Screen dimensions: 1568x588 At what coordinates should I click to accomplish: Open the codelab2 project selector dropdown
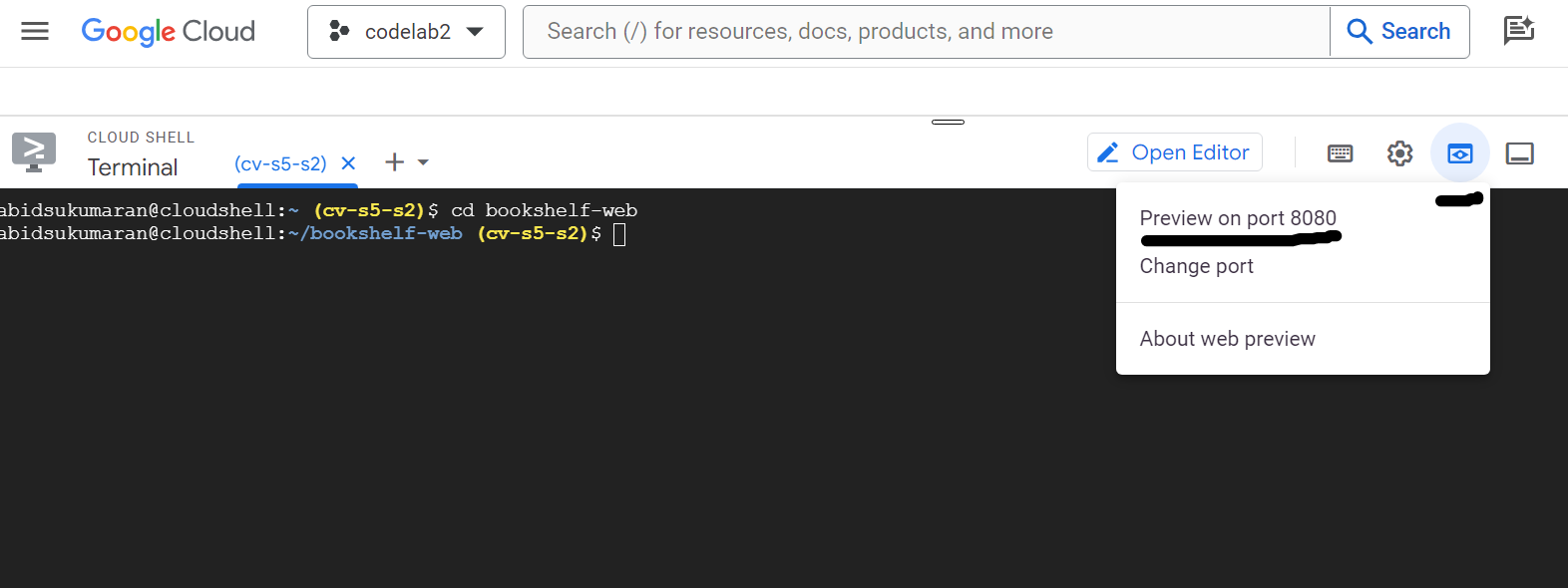(x=406, y=32)
